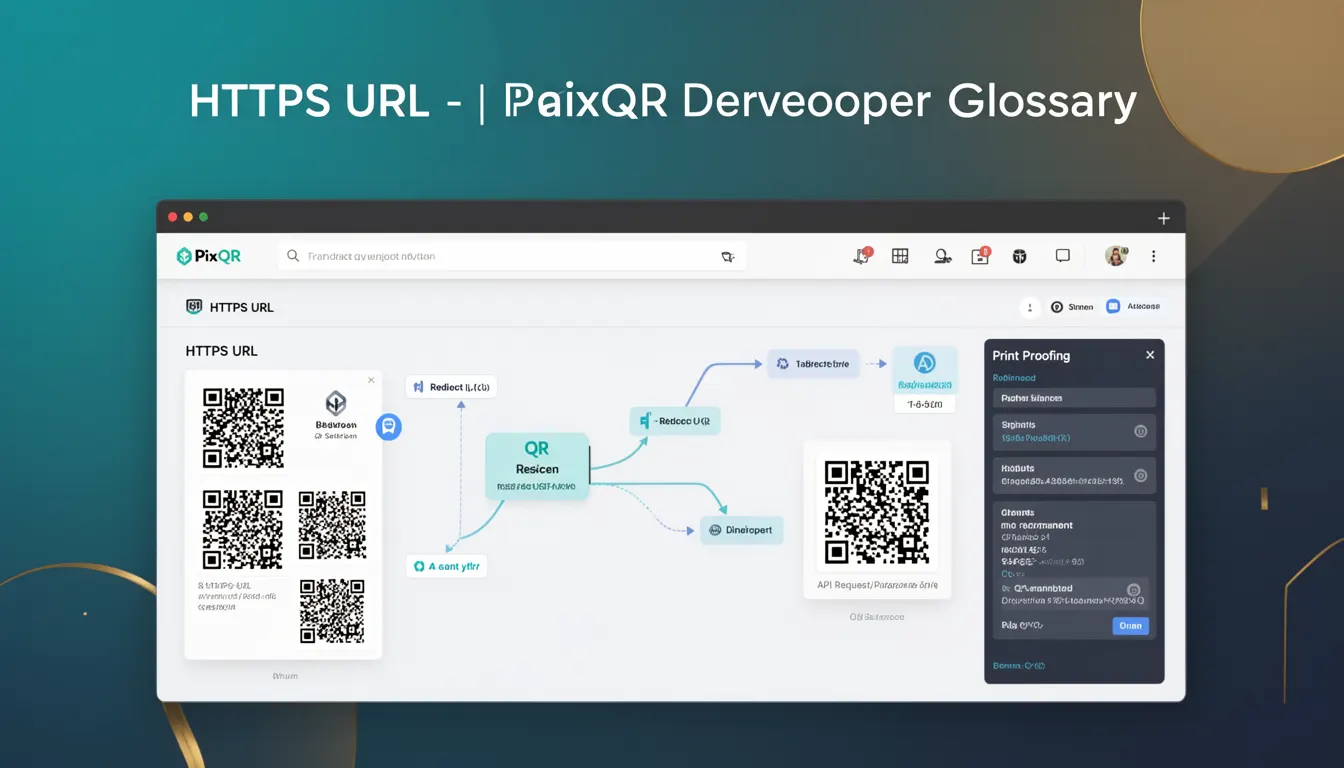Open header kebab menu next to avatar
This screenshot has width=1344, height=768.
pyautogui.click(x=1153, y=256)
